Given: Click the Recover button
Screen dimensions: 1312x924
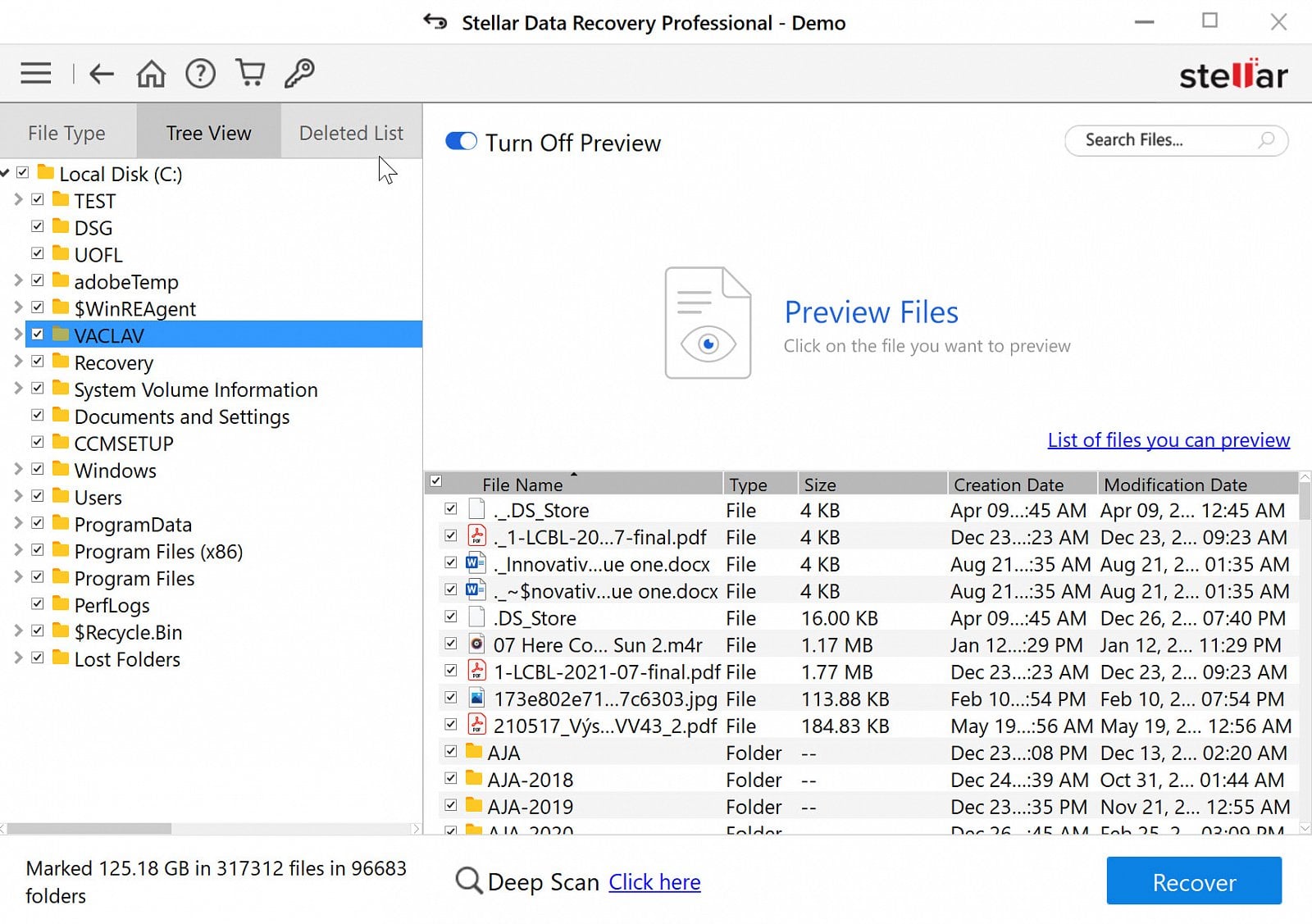Looking at the screenshot, I should pyautogui.click(x=1194, y=881).
